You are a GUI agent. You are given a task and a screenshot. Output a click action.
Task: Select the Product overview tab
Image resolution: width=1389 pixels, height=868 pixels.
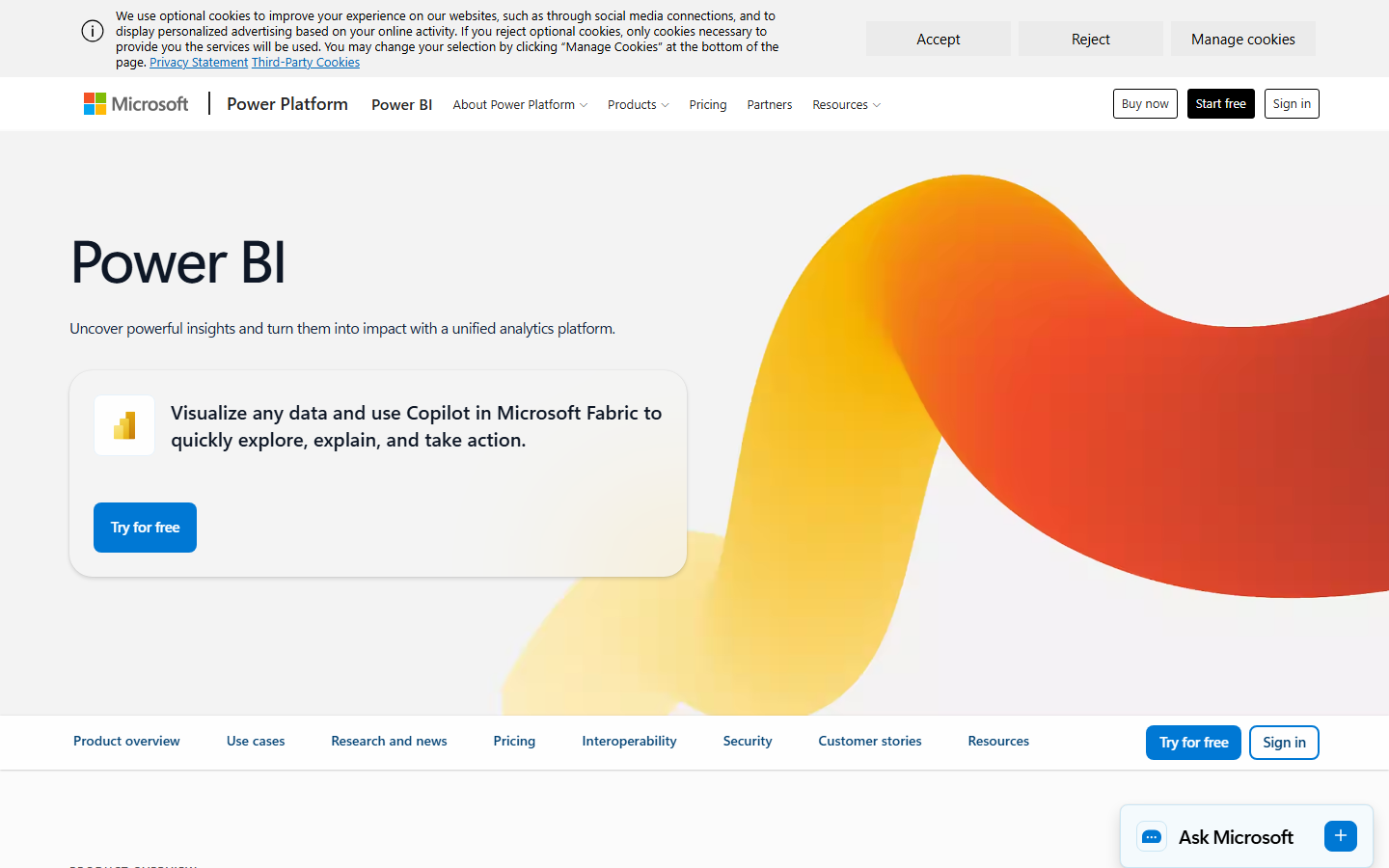coord(126,742)
